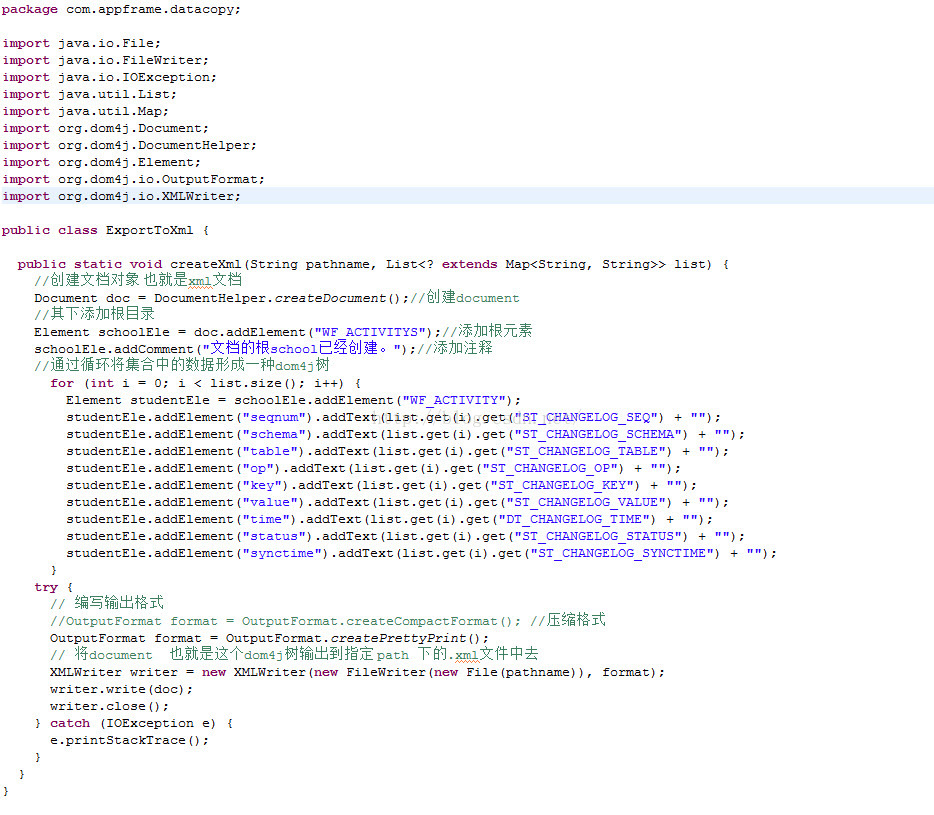Click the string "ST_CHANGELOG_KEY"
This screenshot has height=815, width=934.
(x=562, y=485)
